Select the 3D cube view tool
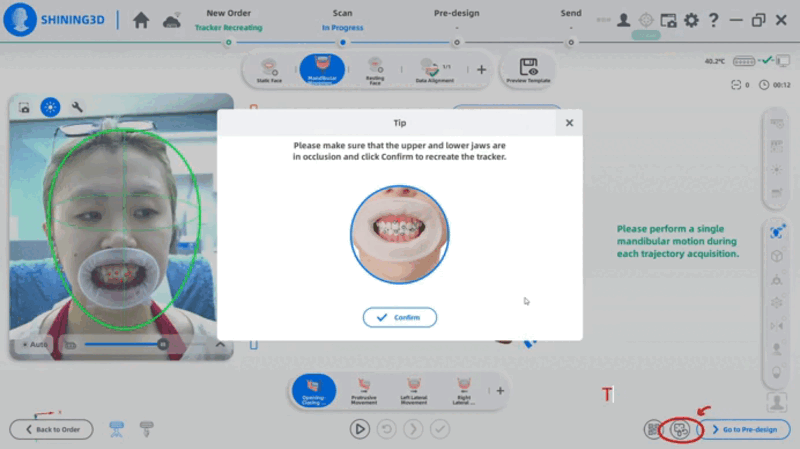The height and width of the screenshot is (449, 800). click(x=777, y=256)
